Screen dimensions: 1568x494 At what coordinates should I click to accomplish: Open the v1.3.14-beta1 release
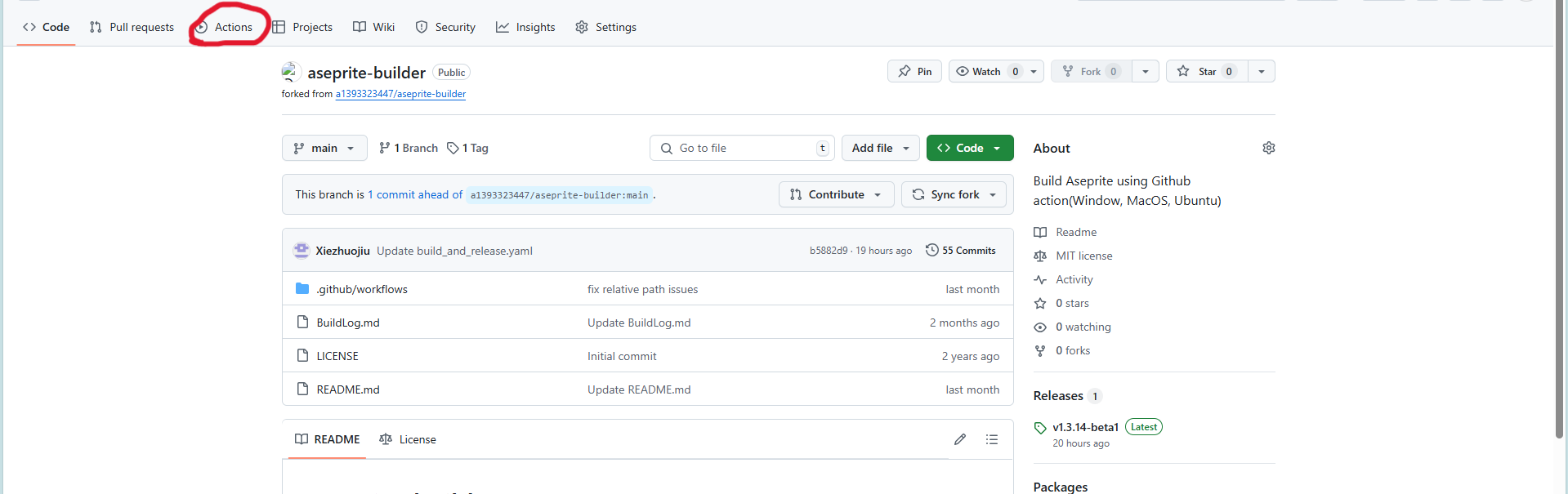coord(1085,427)
